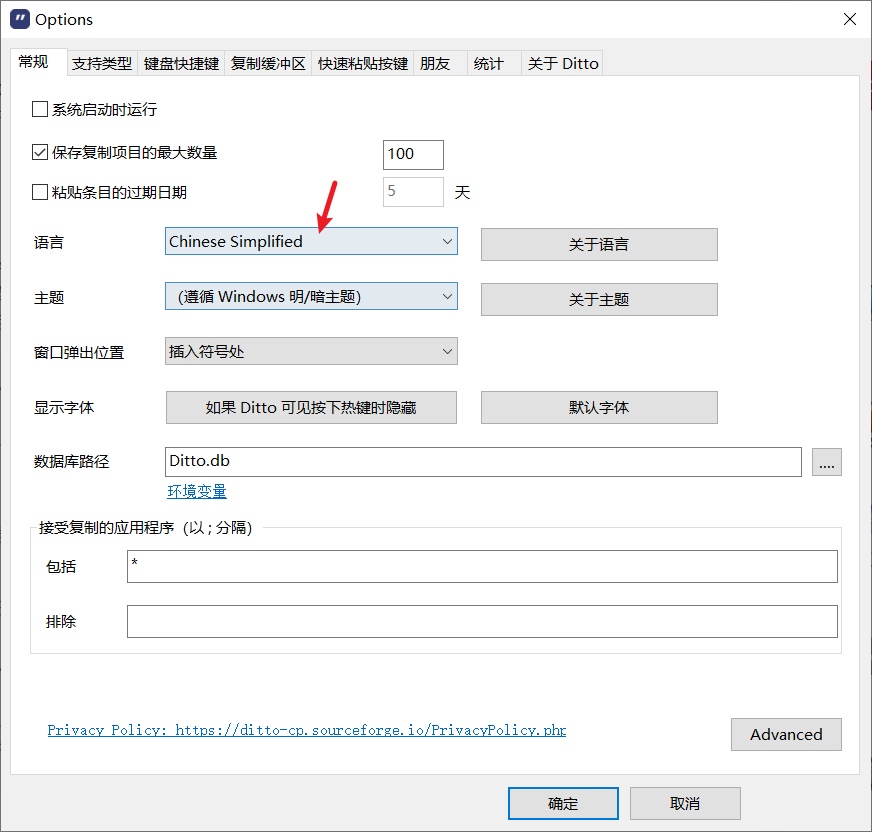
Task: Click the Advanced button
Action: (786, 734)
